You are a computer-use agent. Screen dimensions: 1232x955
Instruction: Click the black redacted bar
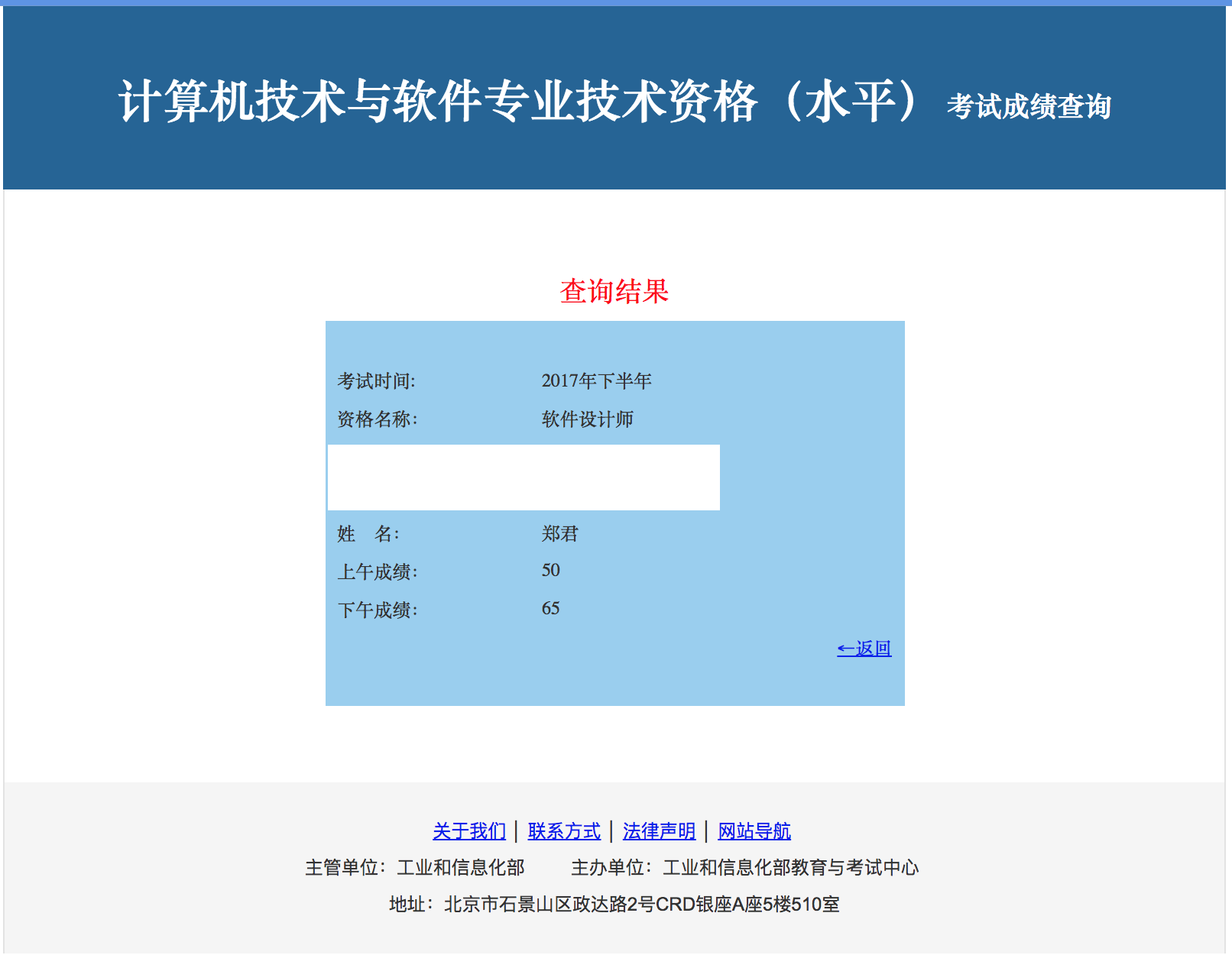524,477
